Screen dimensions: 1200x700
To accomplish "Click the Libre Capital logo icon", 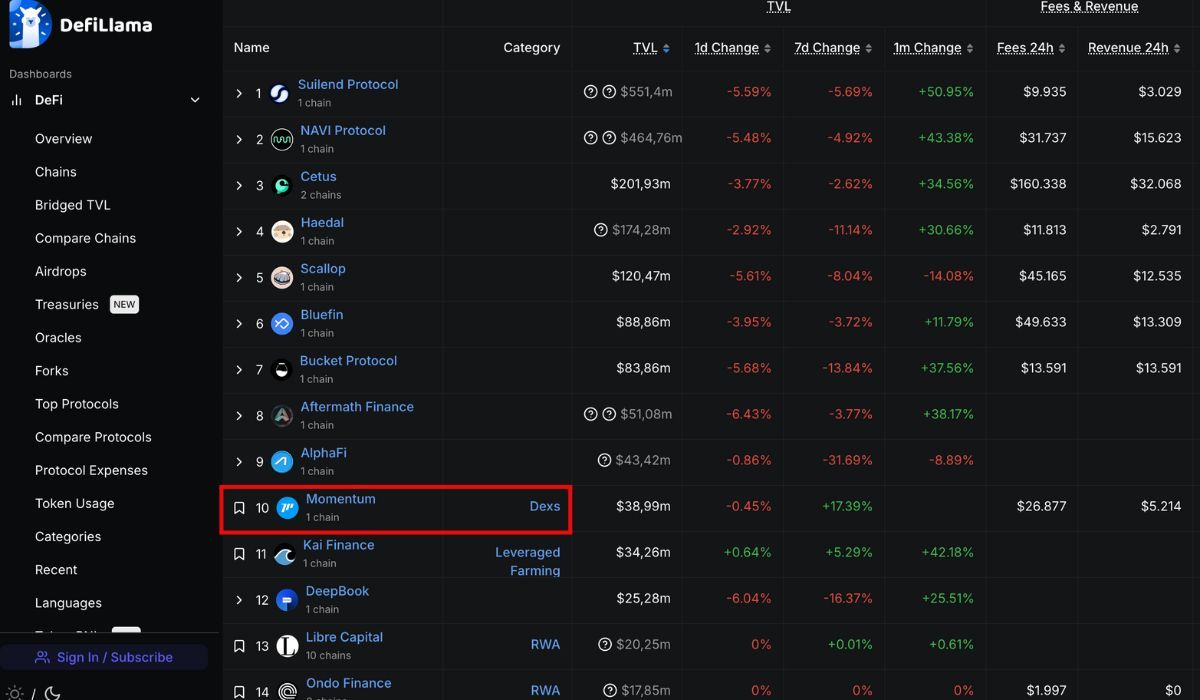I will pyautogui.click(x=287, y=646).
